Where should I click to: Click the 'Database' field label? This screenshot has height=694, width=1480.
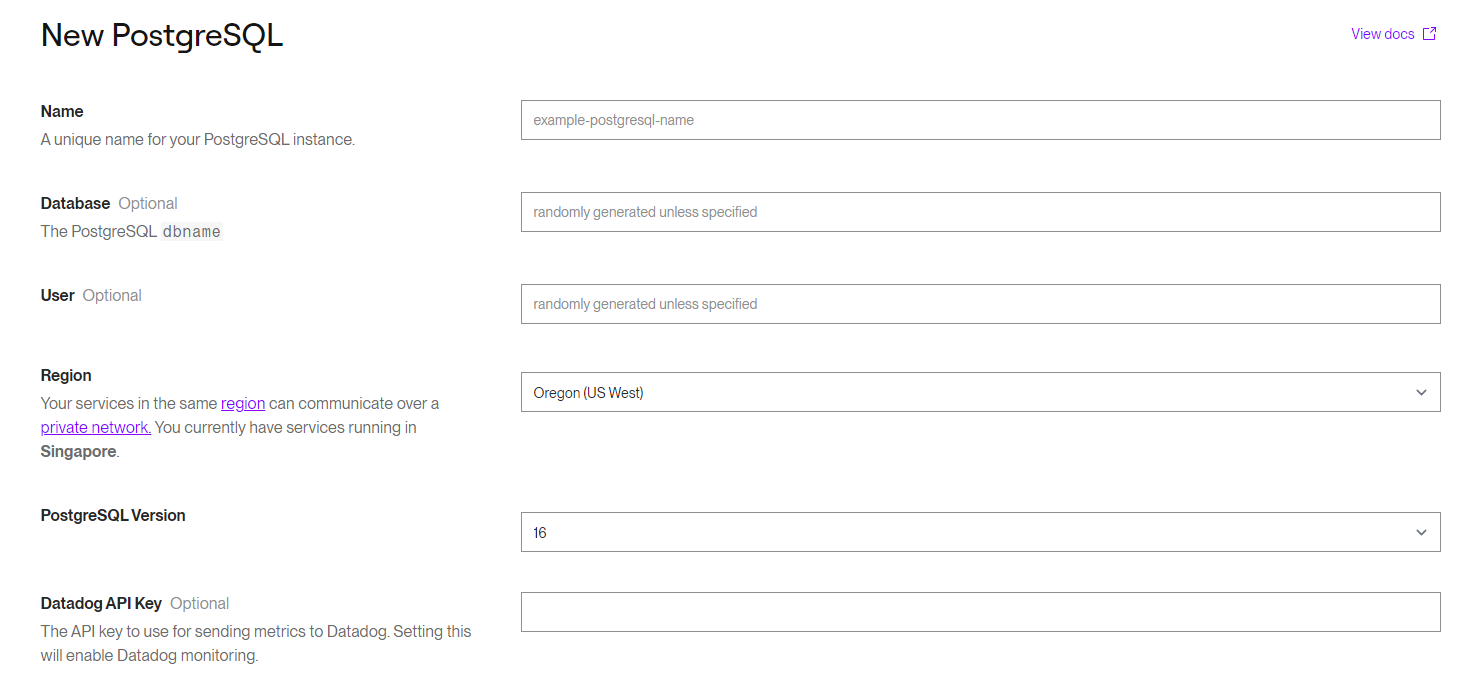[75, 204]
